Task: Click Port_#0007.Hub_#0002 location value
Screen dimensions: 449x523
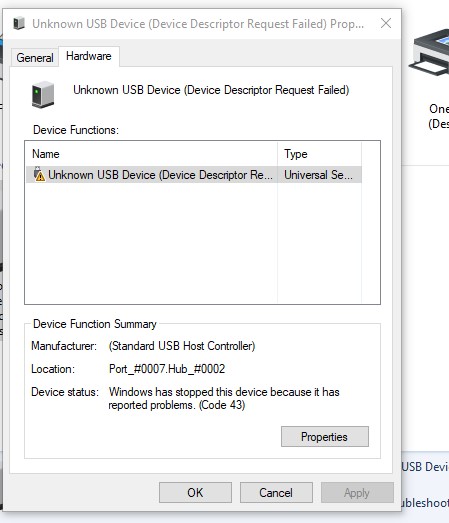Action: point(167,369)
